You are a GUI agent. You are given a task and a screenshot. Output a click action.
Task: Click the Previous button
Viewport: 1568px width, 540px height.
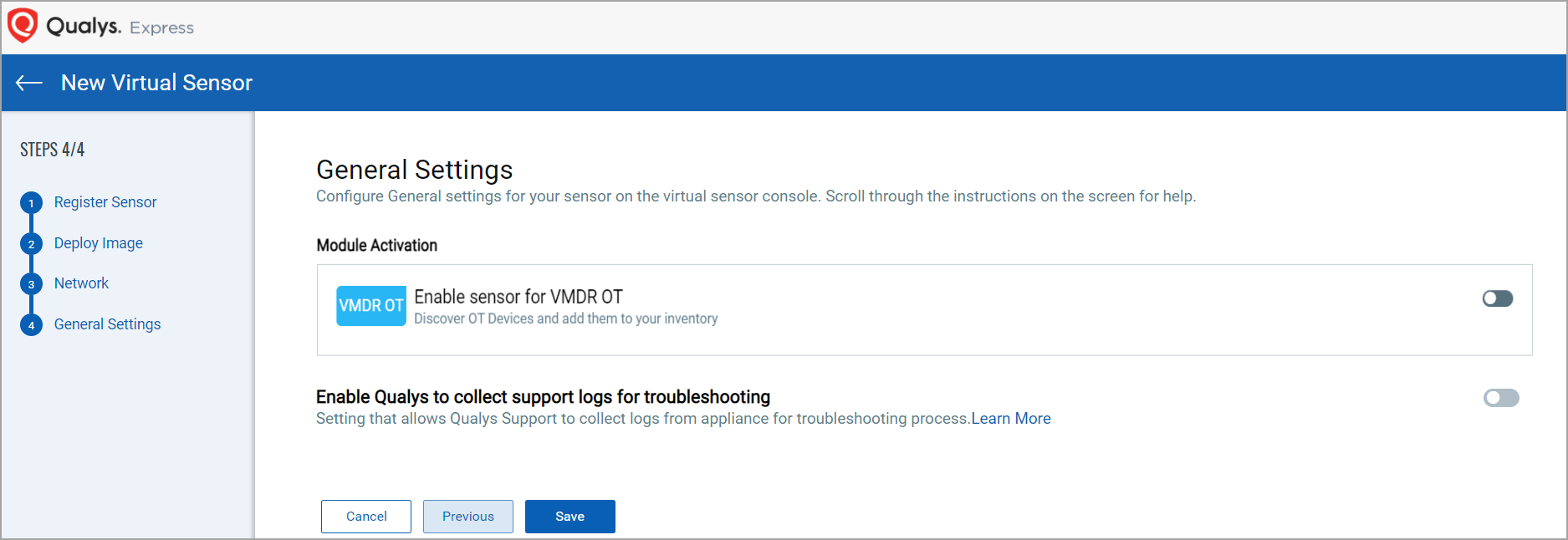pyautogui.click(x=467, y=517)
